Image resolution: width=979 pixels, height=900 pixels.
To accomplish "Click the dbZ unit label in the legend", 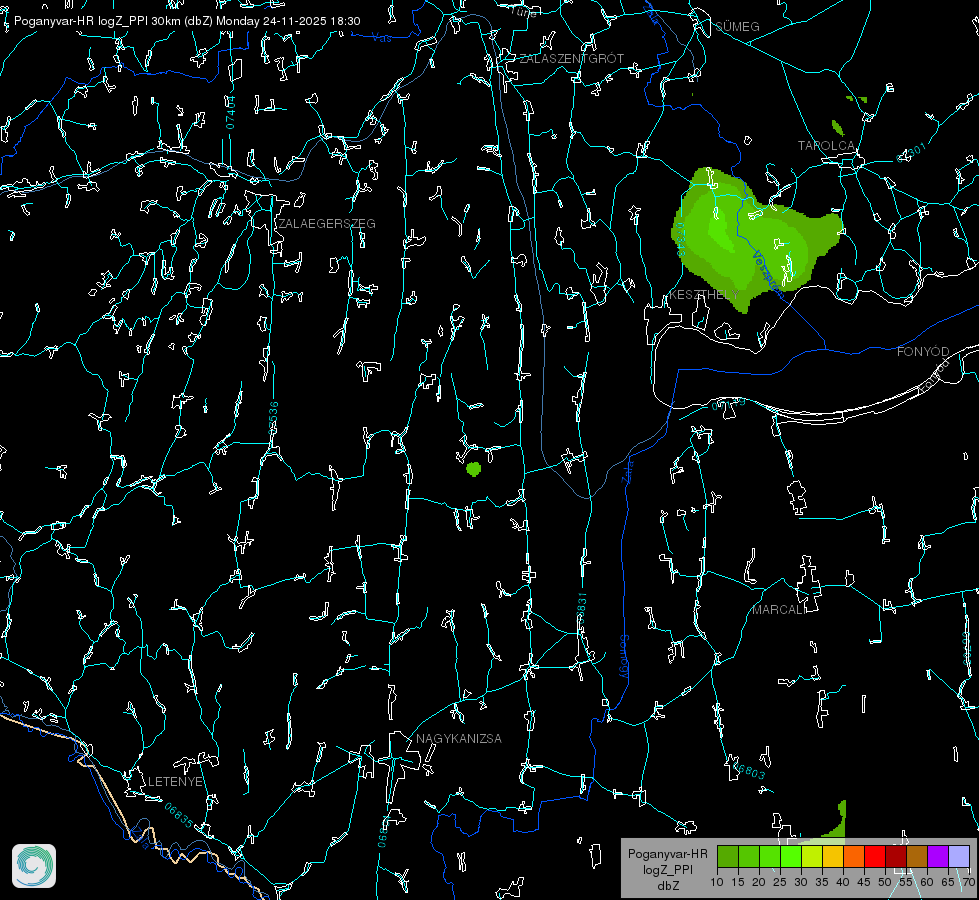I will point(667,886).
